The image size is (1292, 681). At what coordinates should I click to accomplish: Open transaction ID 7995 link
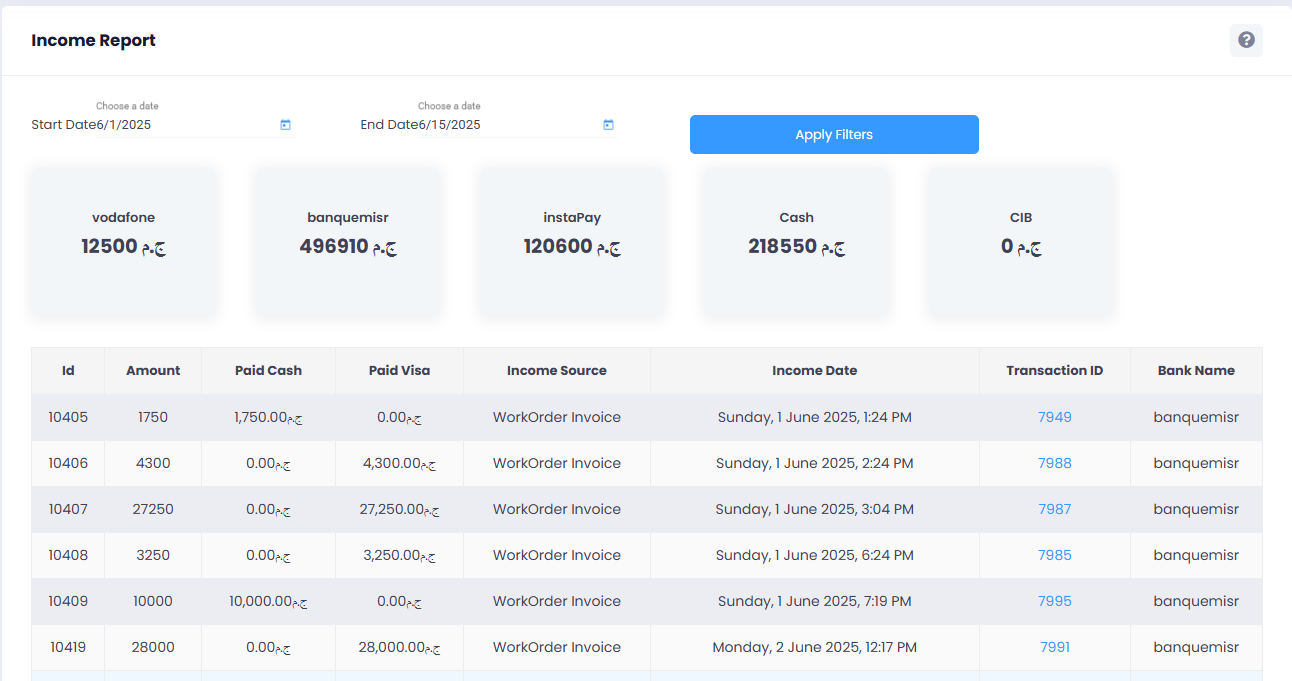point(1054,601)
